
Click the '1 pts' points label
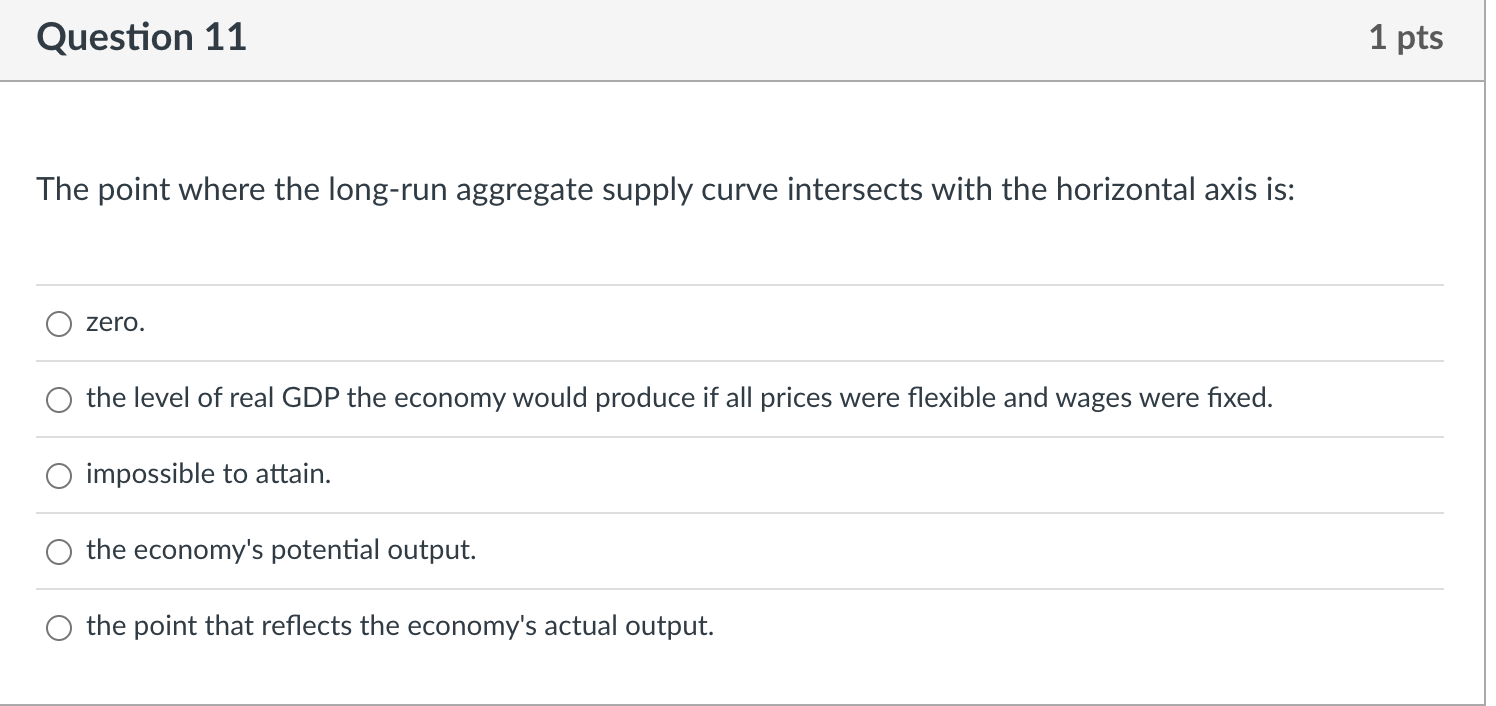(x=1406, y=38)
